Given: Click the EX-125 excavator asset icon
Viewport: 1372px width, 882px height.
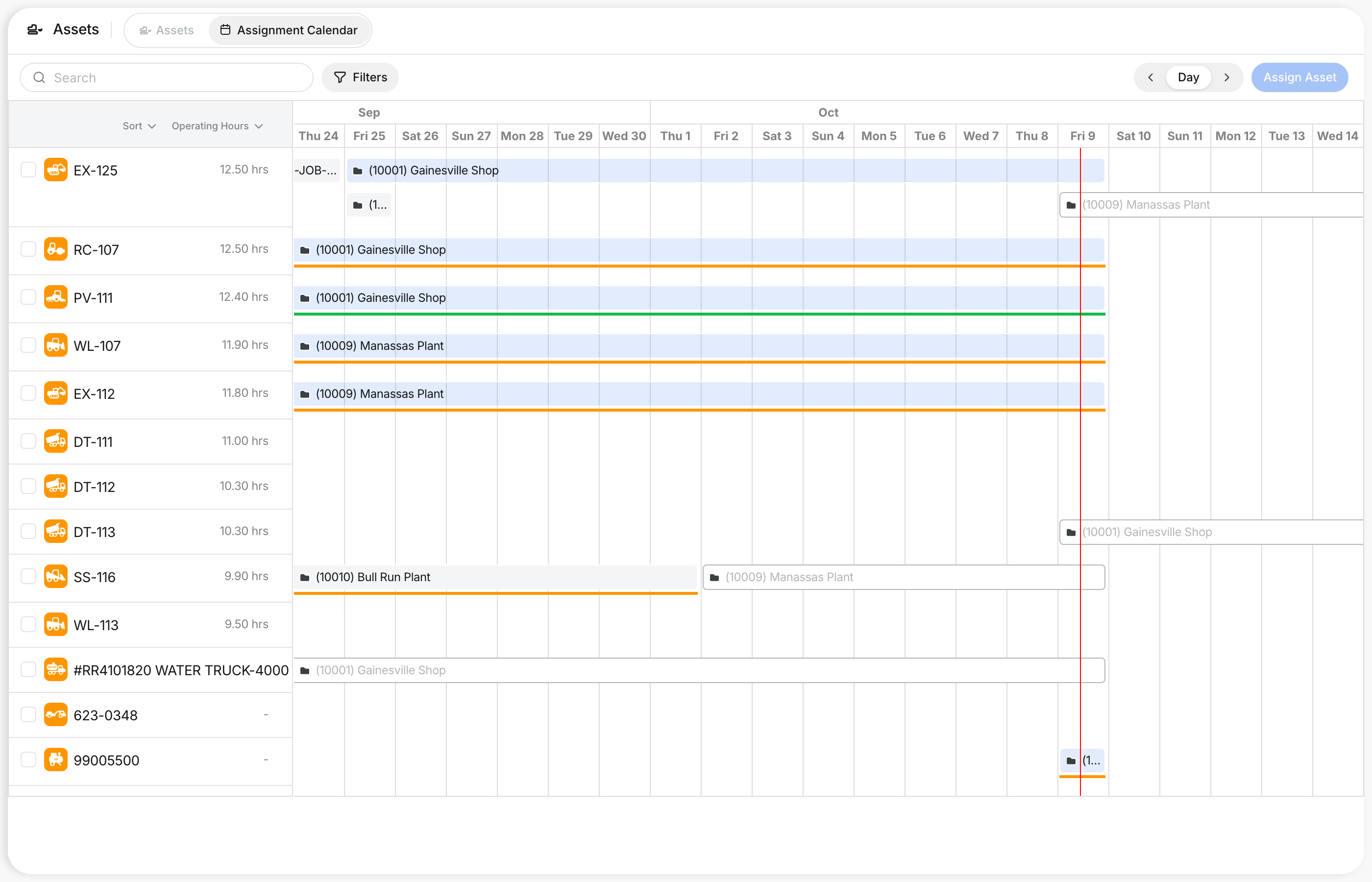Looking at the screenshot, I should pyautogui.click(x=55, y=170).
